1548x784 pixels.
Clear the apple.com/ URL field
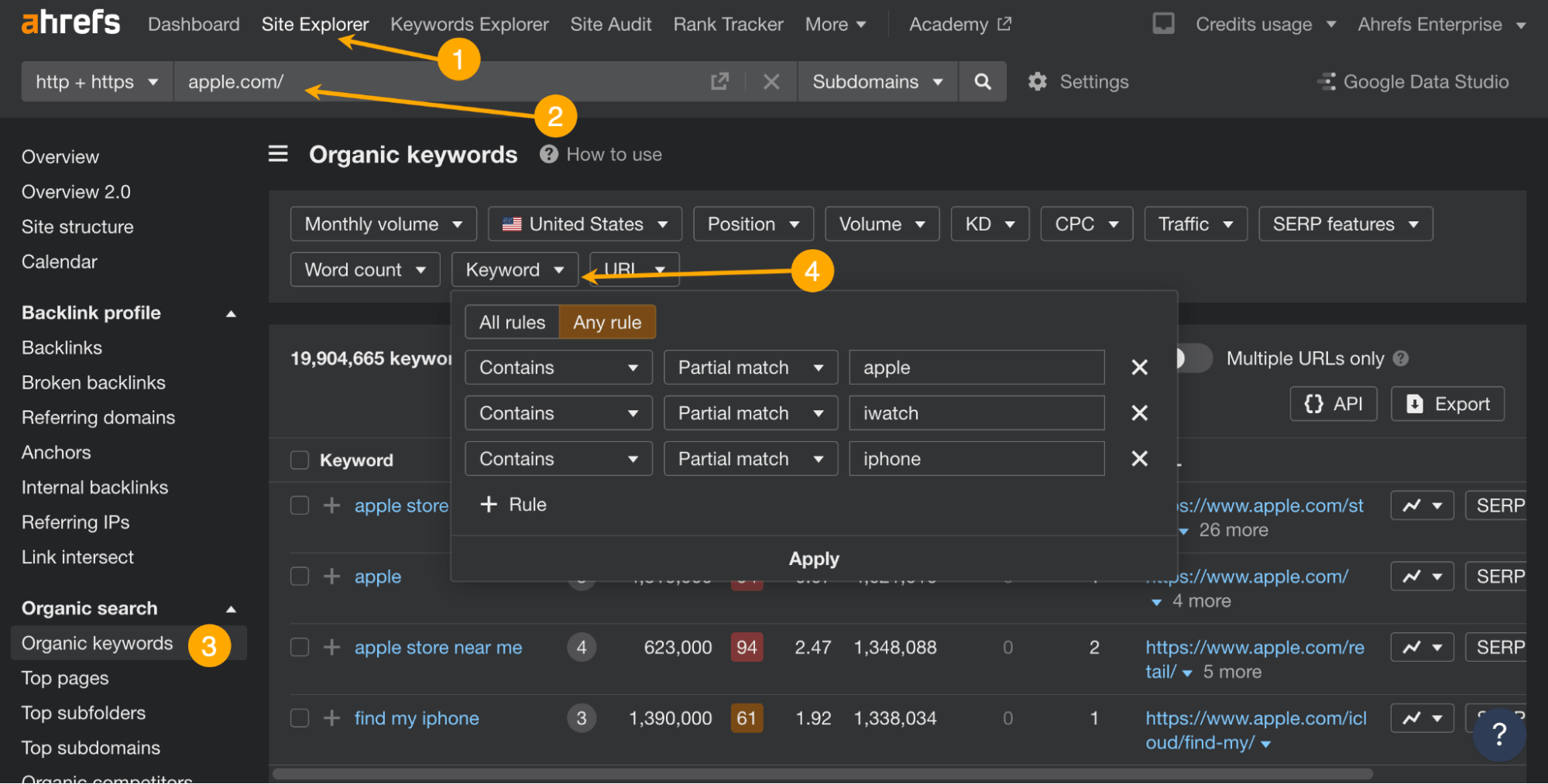[x=771, y=82]
